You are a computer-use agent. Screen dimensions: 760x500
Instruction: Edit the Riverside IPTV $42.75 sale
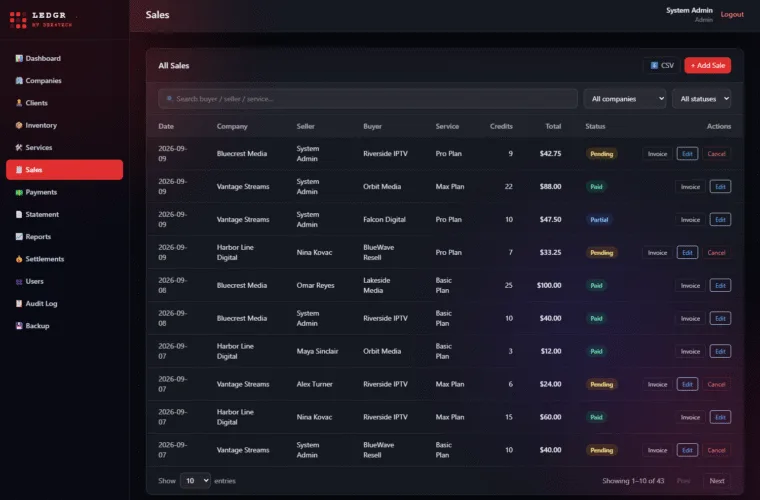click(687, 154)
